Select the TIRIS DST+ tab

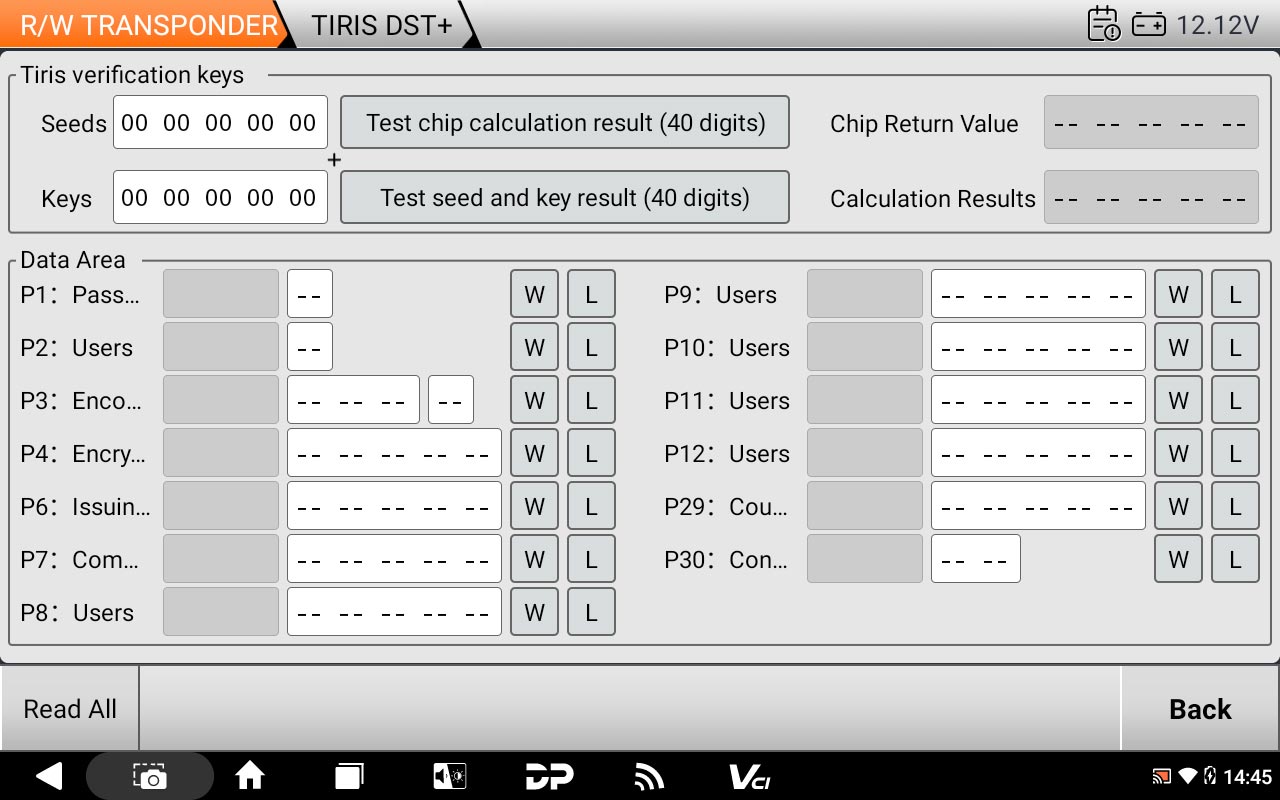click(381, 25)
